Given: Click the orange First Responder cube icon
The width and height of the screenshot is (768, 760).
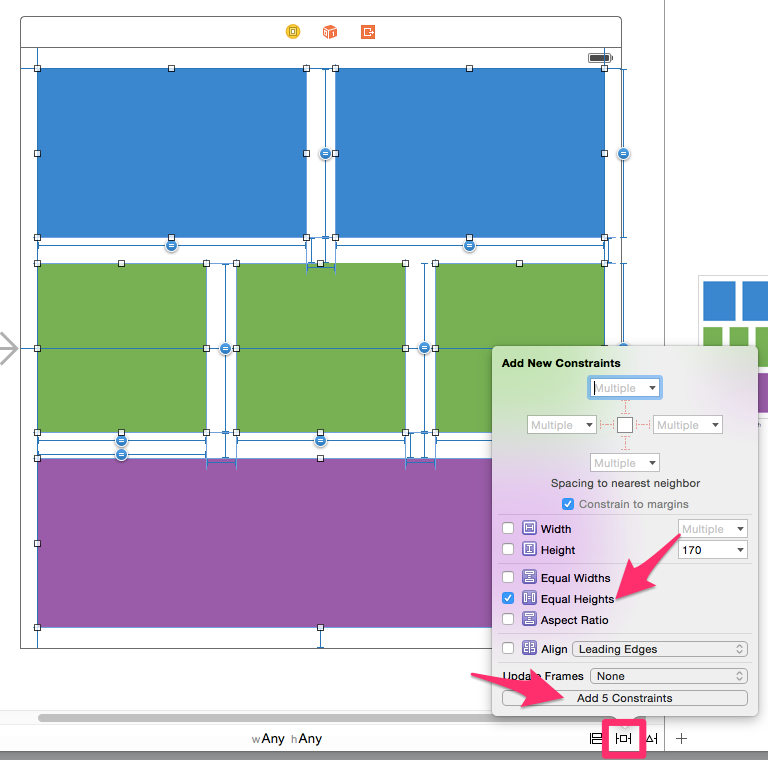Looking at the screenshot, I should 330,32.
